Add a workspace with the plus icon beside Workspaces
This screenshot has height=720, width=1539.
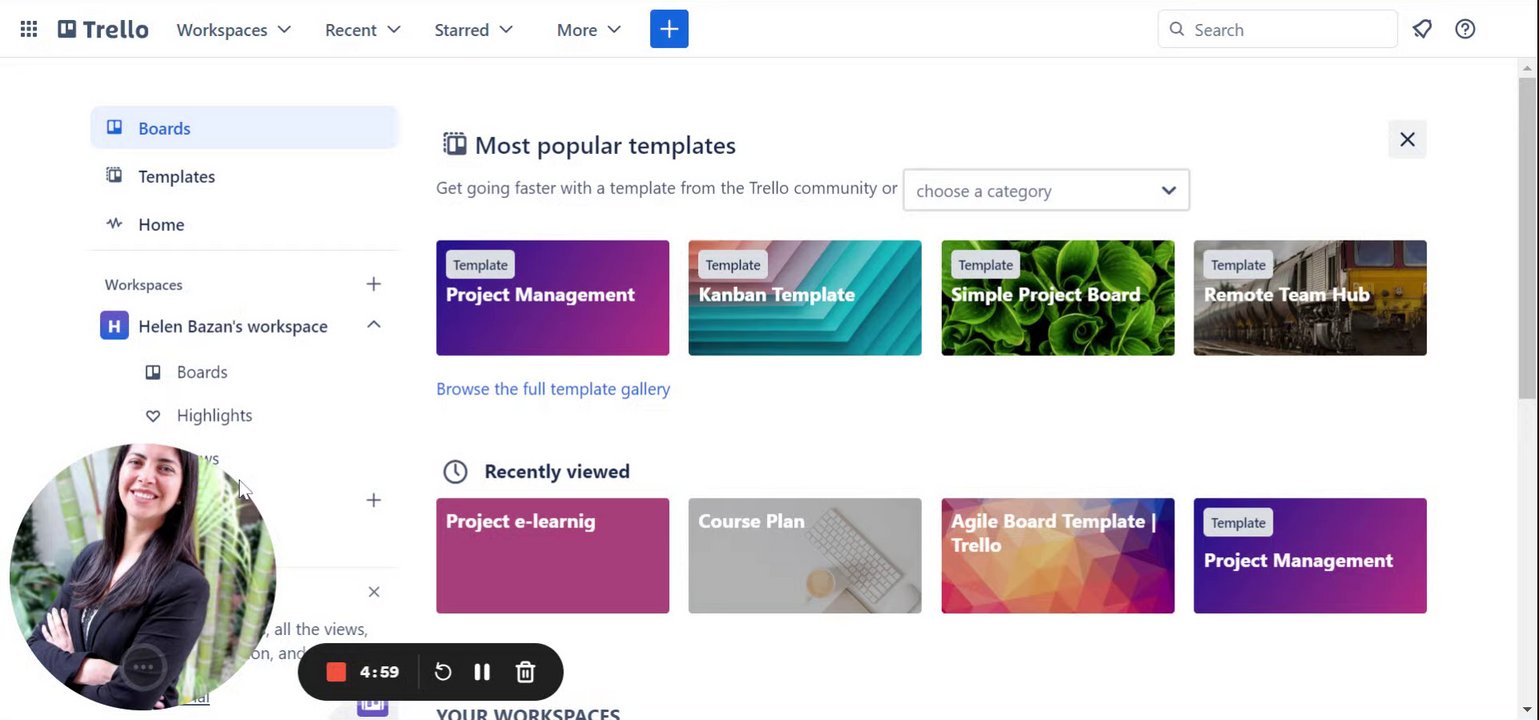click(373, 284)
